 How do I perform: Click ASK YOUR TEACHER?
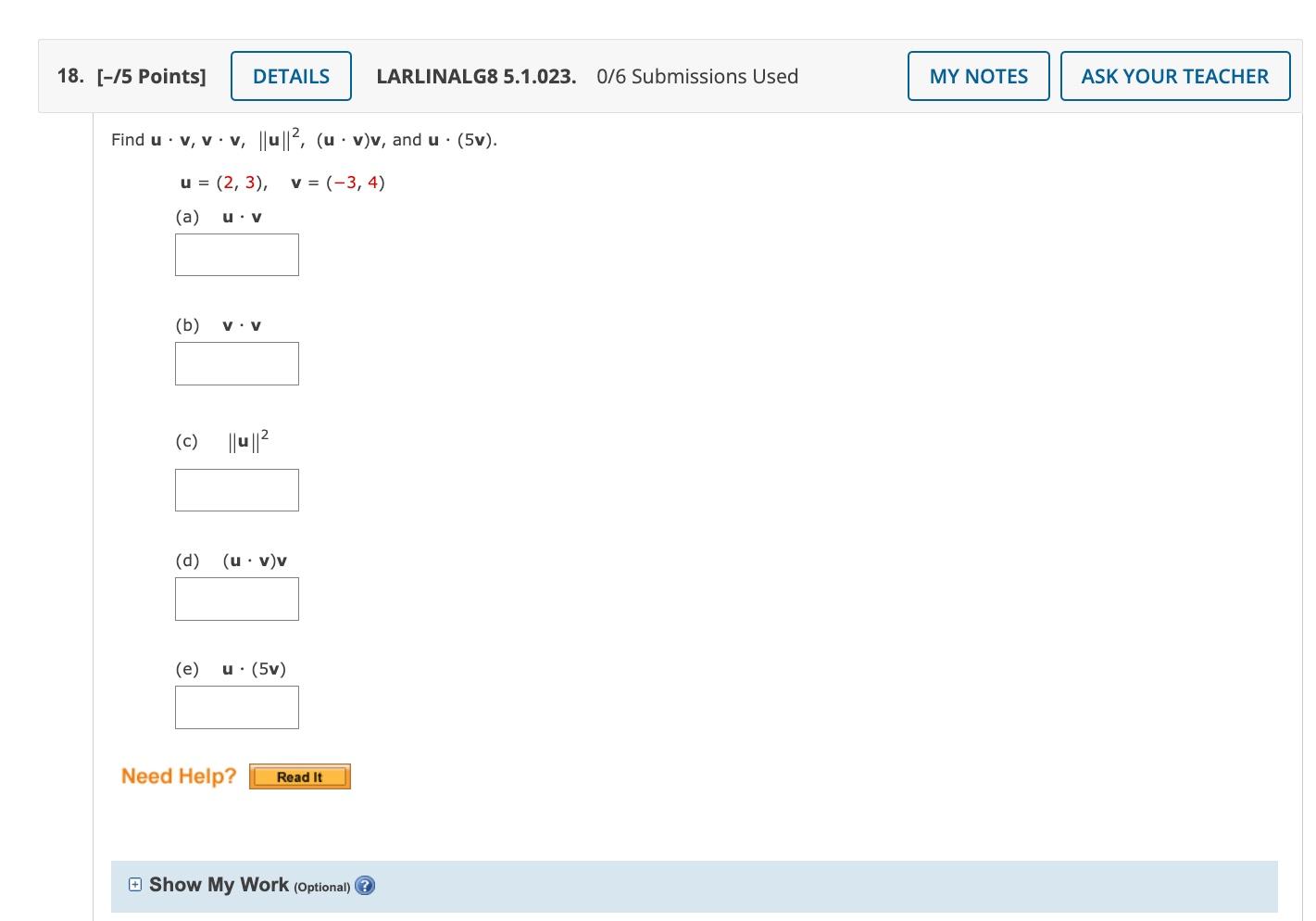pyautogui.click(x=1174, y=76)
